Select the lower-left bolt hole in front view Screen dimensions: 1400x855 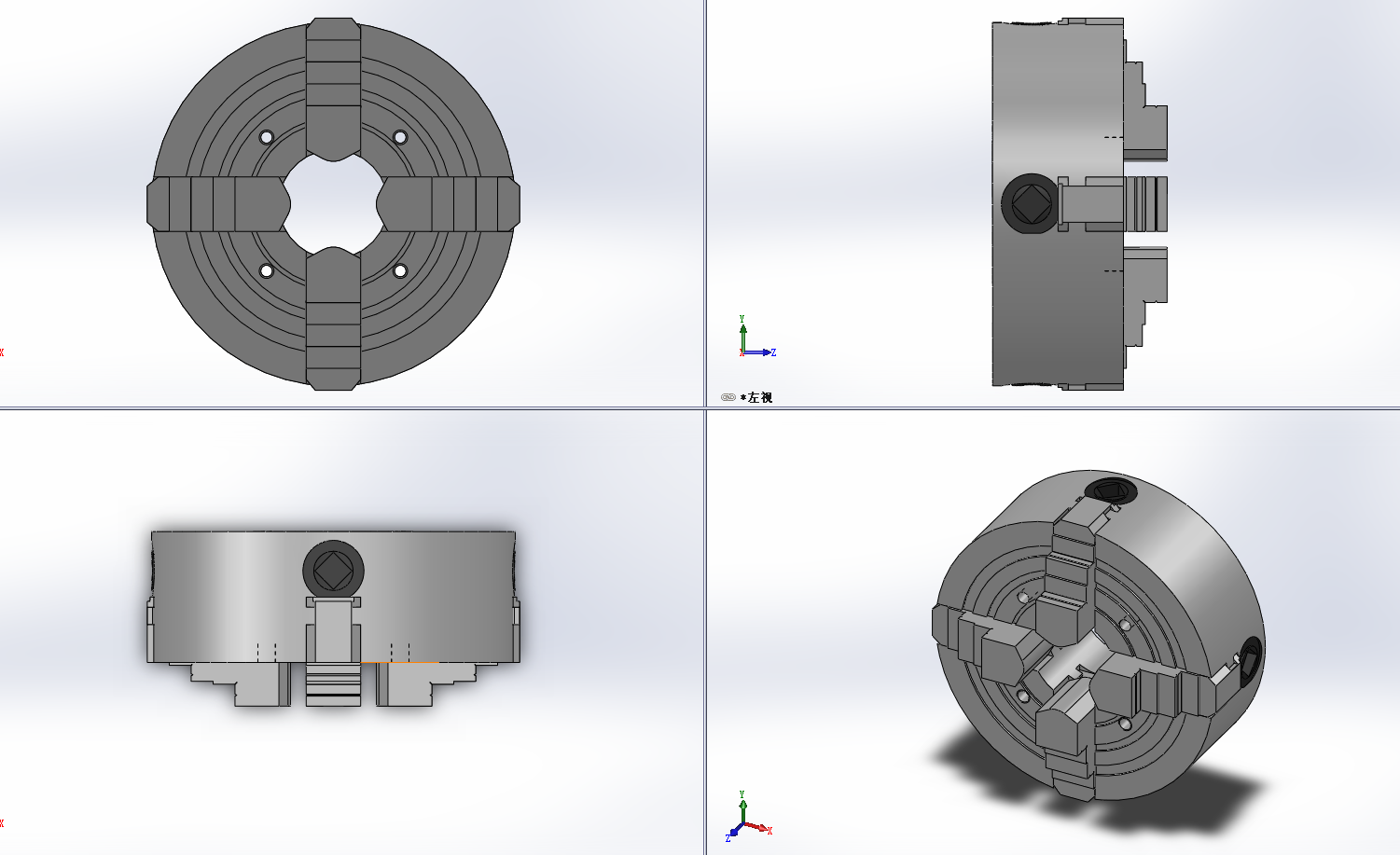point(267,271)
